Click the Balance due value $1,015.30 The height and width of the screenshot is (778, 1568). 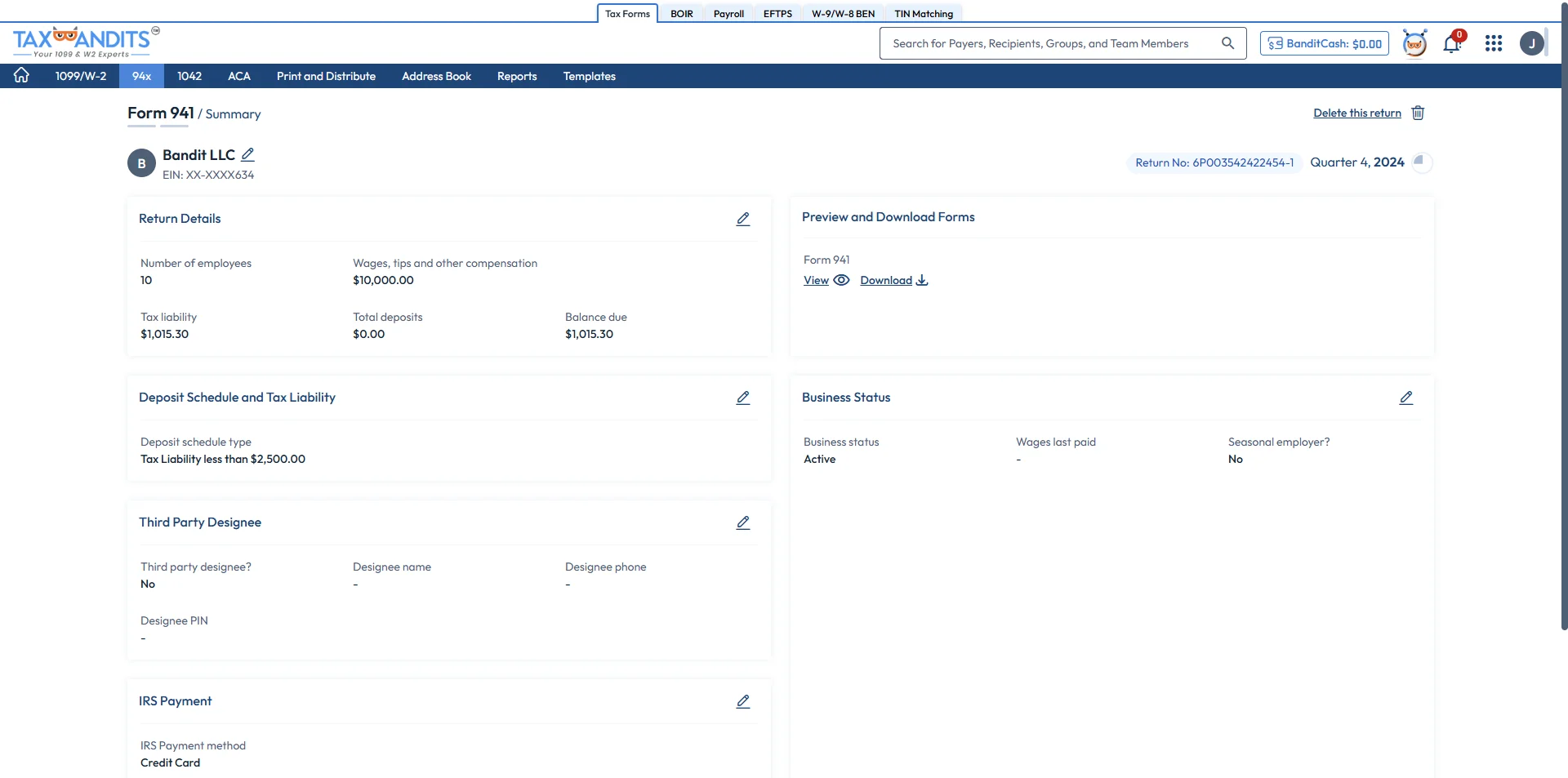(x=589, y=334)
